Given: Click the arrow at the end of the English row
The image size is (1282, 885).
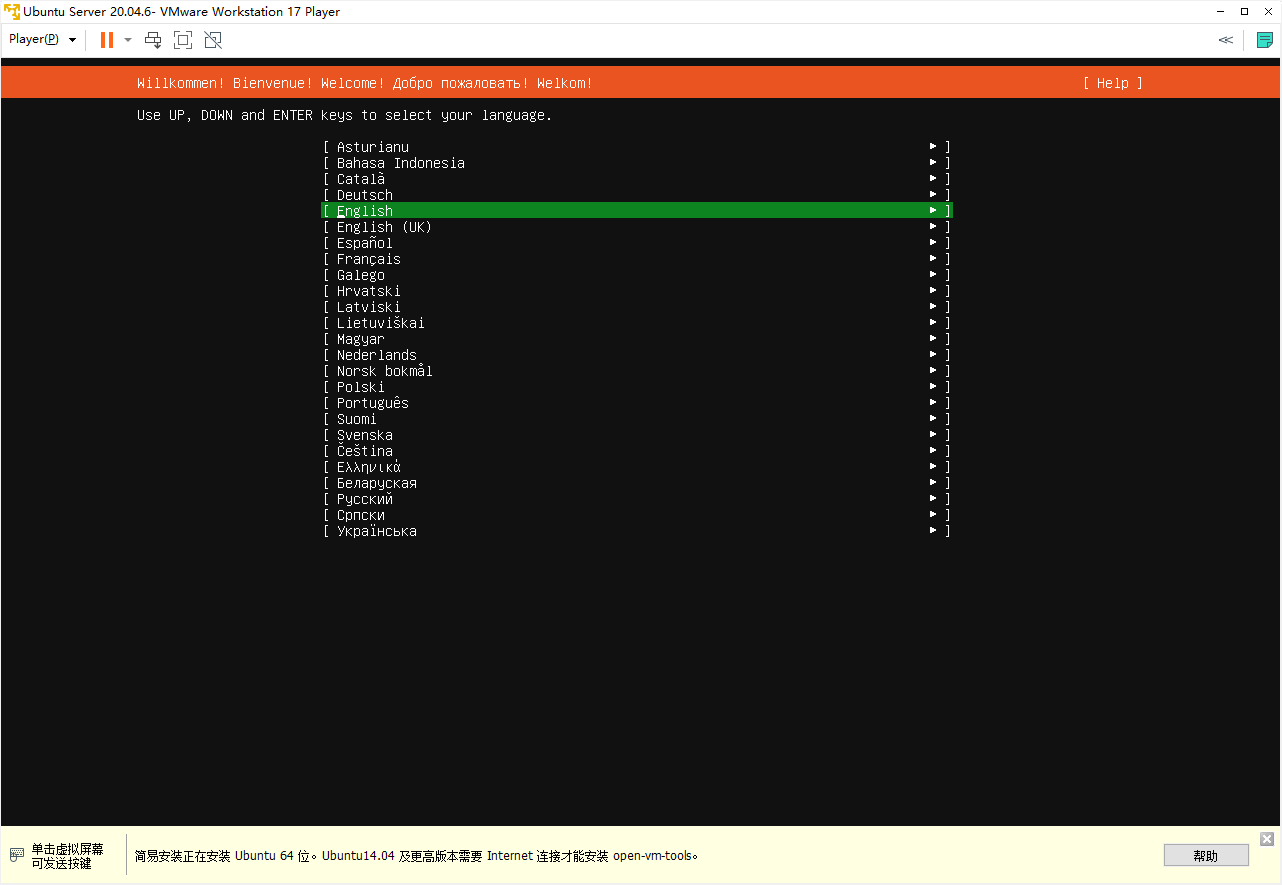Looking at the screenshot, I should click(x=933, y=211).
